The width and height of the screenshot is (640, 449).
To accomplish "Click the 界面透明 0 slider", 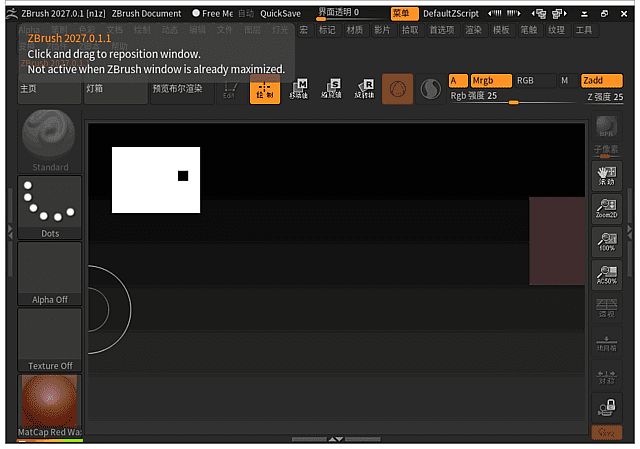I will [x=352, y=13].
